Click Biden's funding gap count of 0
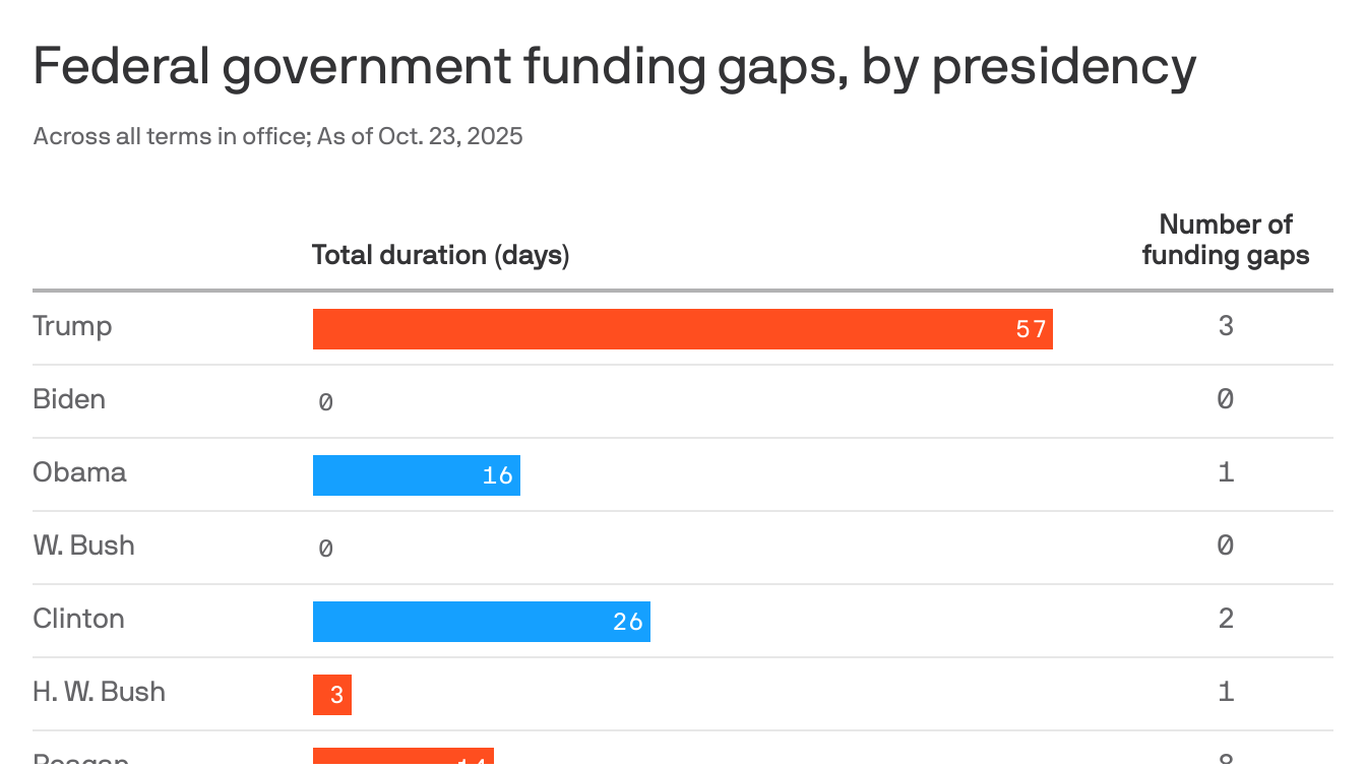Viewport: 1366px width, 768px height. click(1225, 399)
